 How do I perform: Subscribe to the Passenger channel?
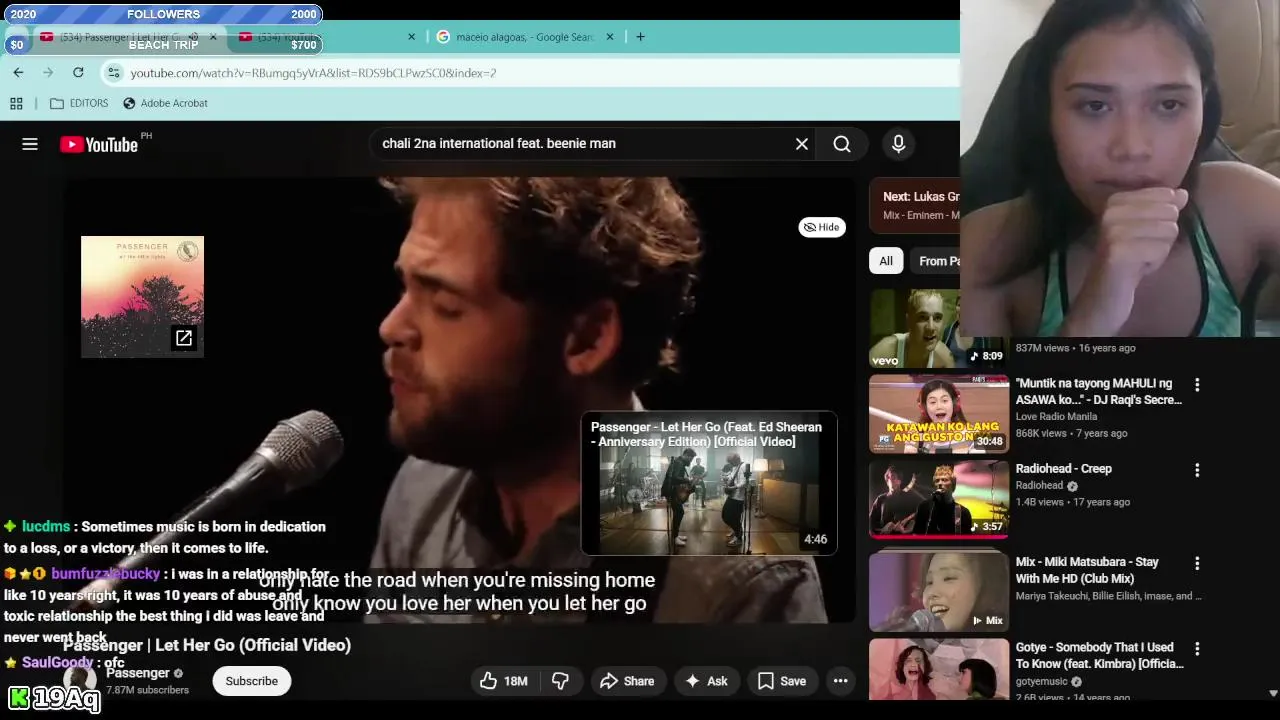click(251, 681)
